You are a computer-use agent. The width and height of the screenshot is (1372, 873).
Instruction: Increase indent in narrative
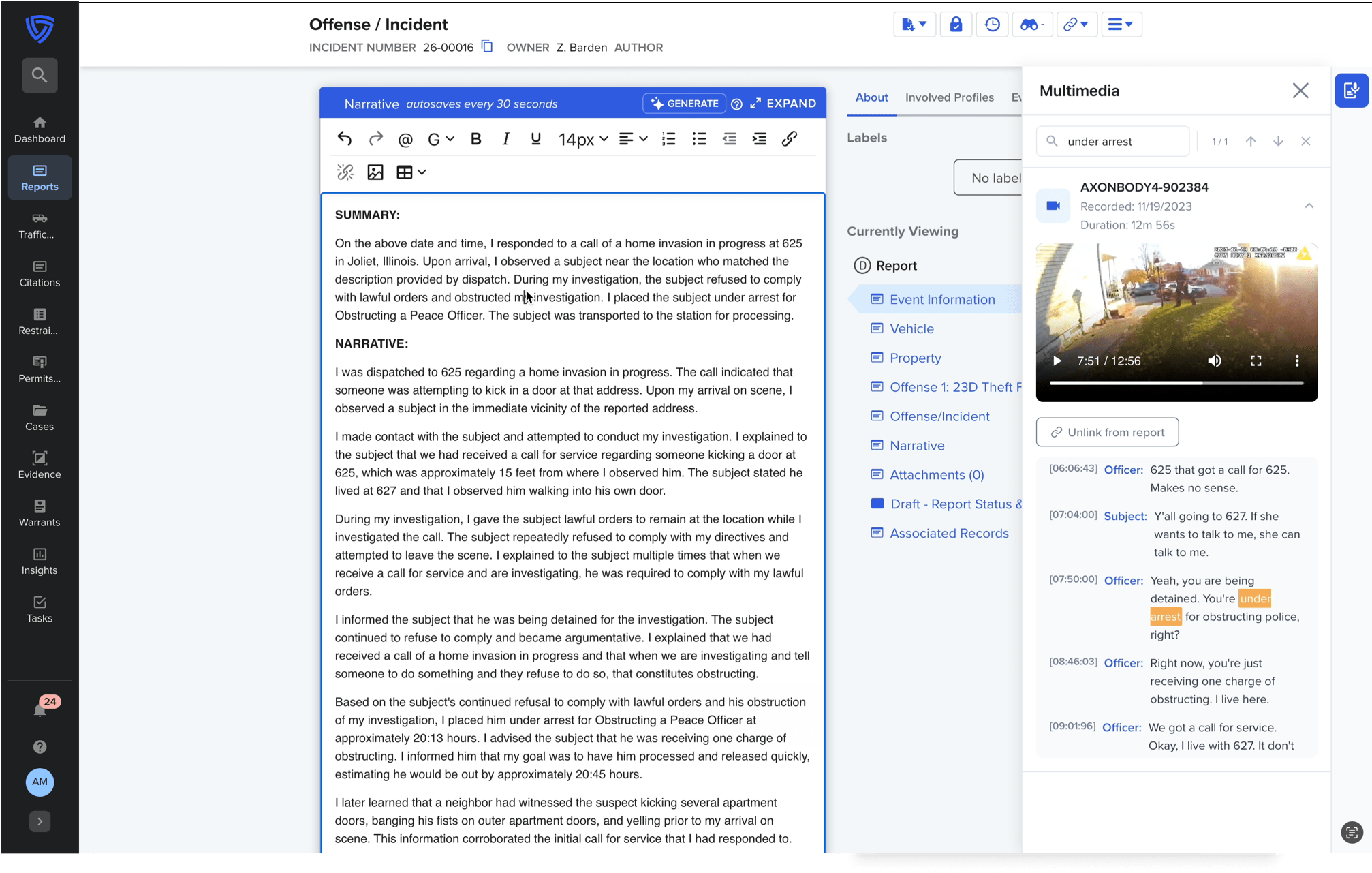click(760, 139)
